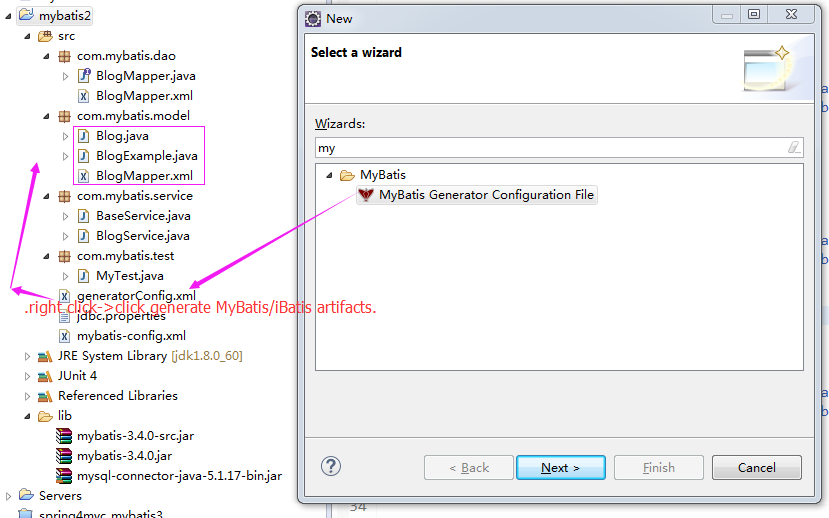The width and height of the screenshot is (829, 518).
Task: Click the lib folder icon
Action: coord(45,417)
